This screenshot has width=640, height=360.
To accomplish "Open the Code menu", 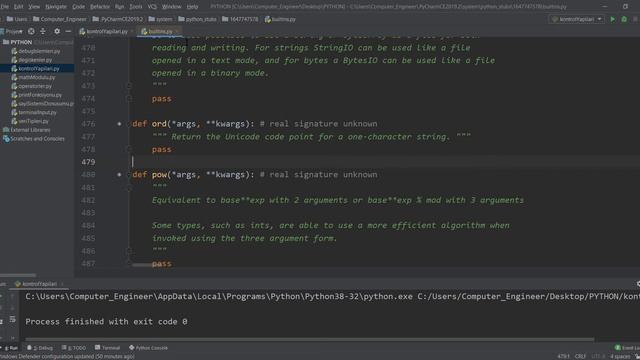I will (x=78, y=7).
